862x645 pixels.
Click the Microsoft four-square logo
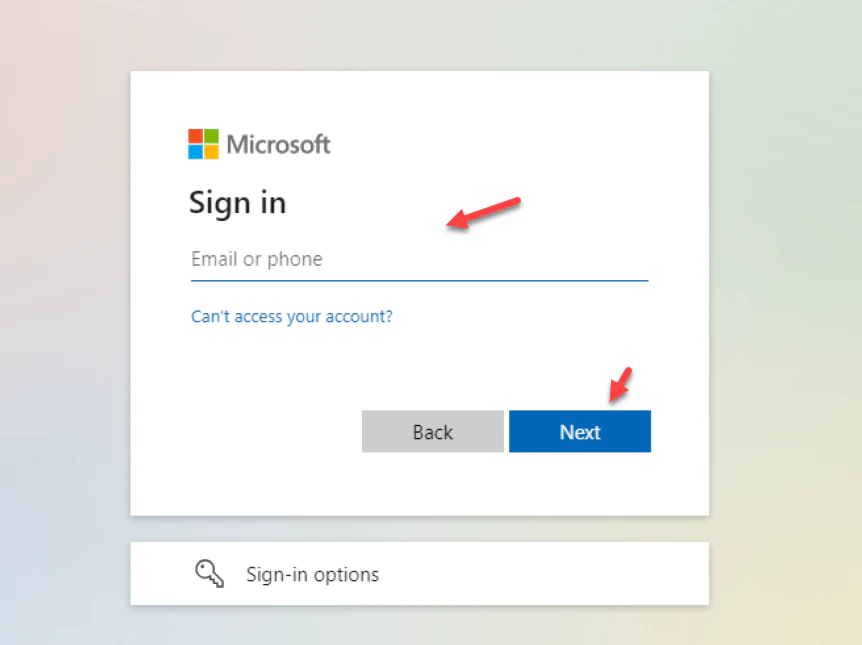point(203,144)
